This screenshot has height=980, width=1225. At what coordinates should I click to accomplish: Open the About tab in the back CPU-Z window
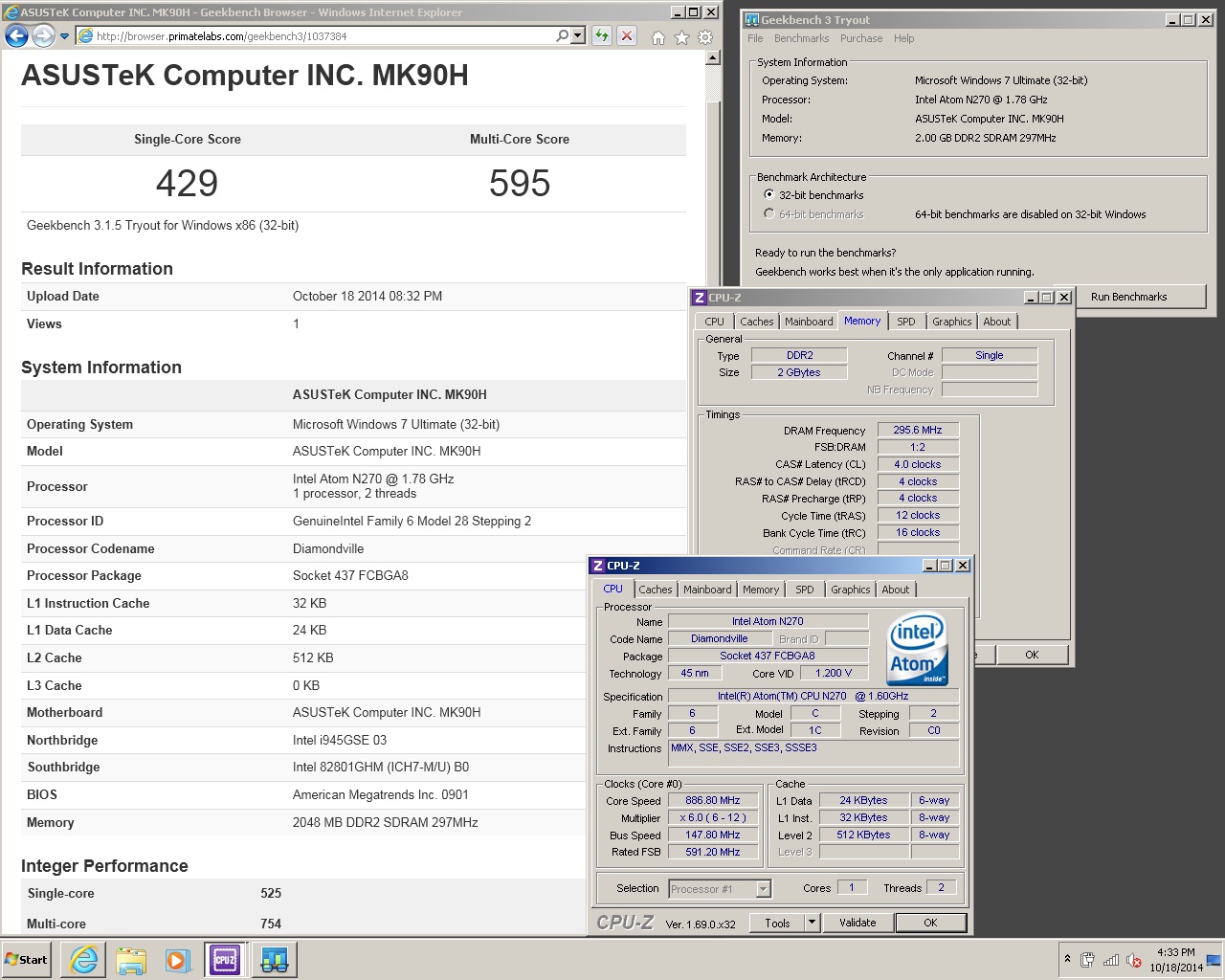[996, 322]
